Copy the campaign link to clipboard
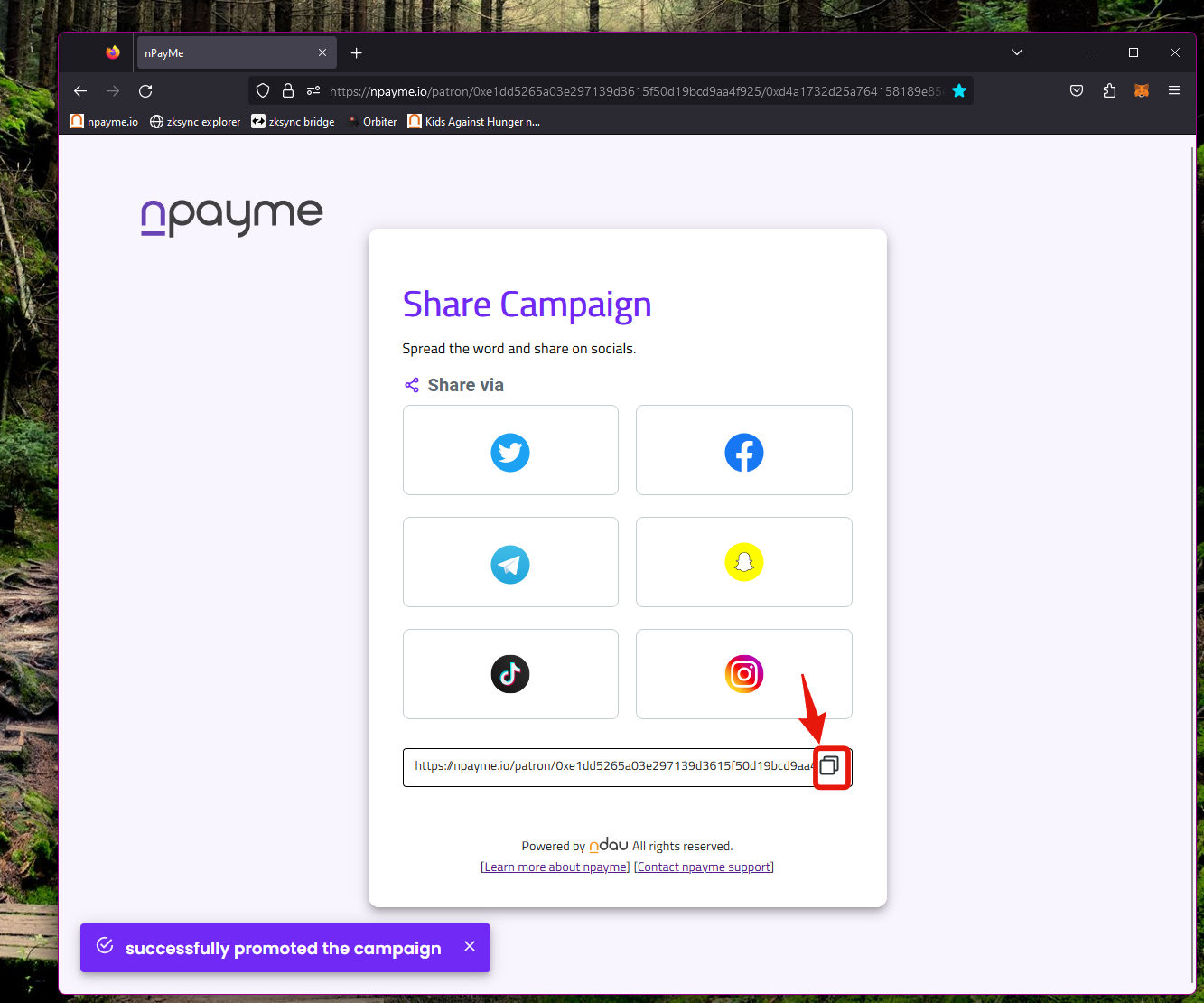1204x1003 pixels. pyautogui.click(x=830, y=766)
